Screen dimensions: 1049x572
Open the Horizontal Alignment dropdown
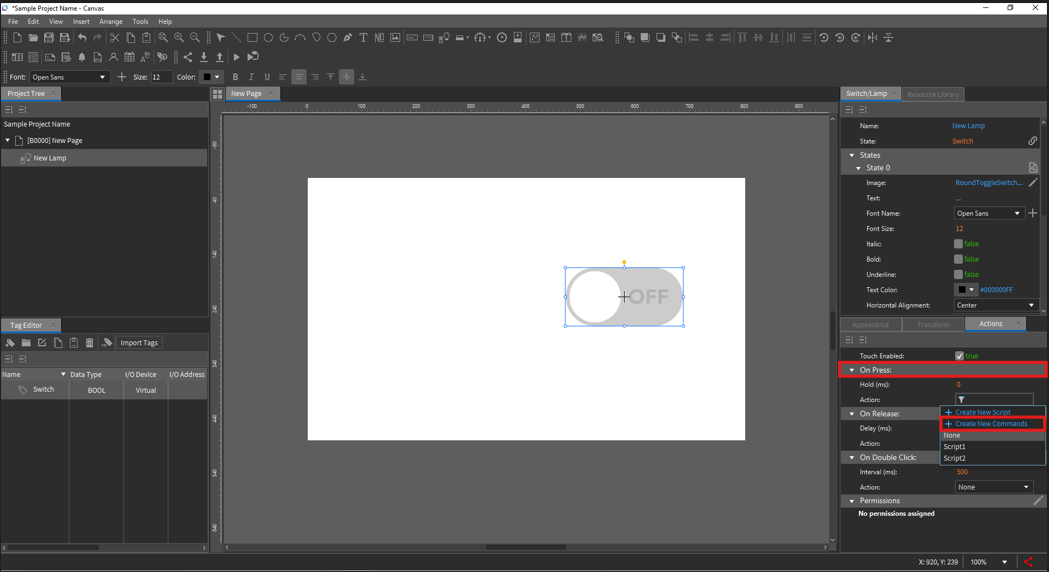(995, 305)
